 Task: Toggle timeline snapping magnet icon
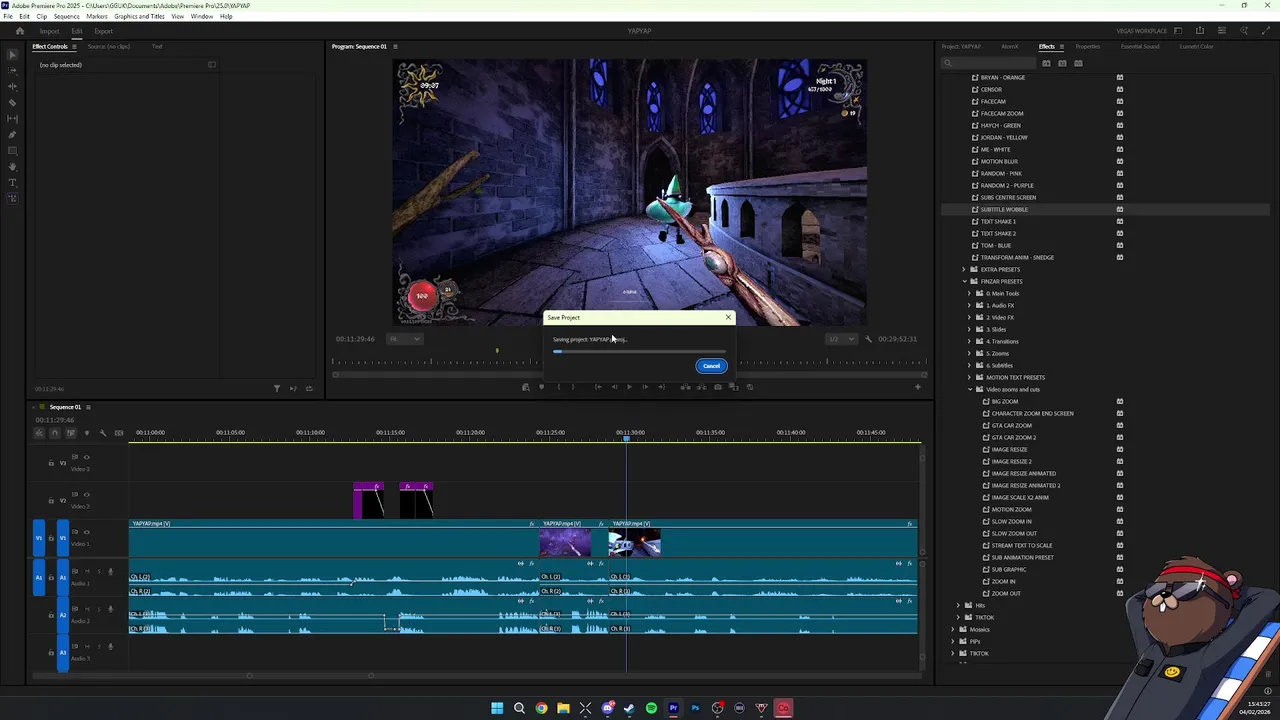[55, 433]
